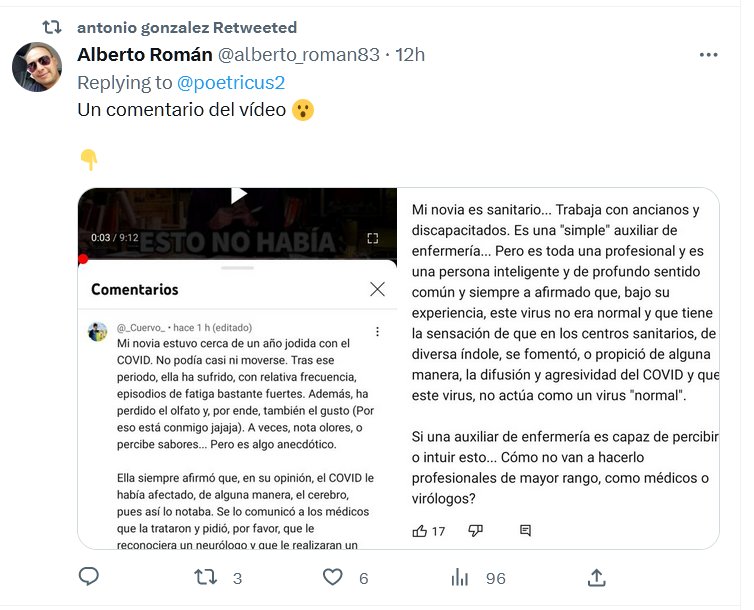
Task: Open options menu for @_Cuervo_ comment
Action: pyautogui.click(x=377, y=331)
